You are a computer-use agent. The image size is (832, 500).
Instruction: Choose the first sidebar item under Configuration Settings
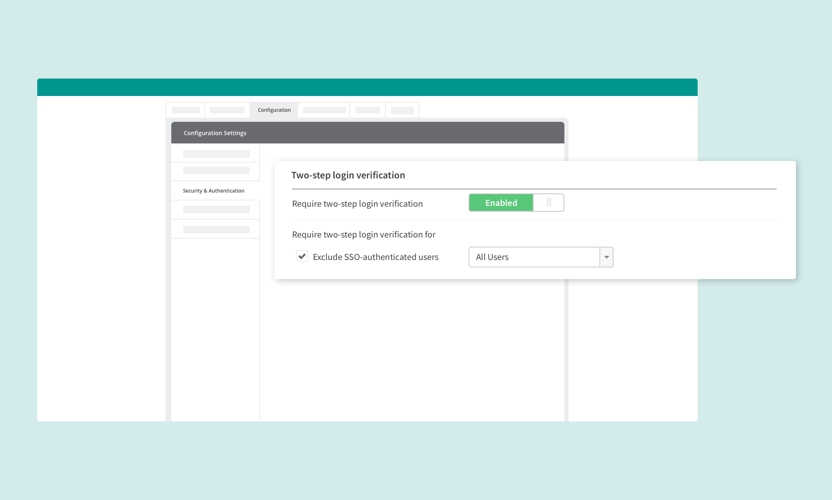coord(216,154)
